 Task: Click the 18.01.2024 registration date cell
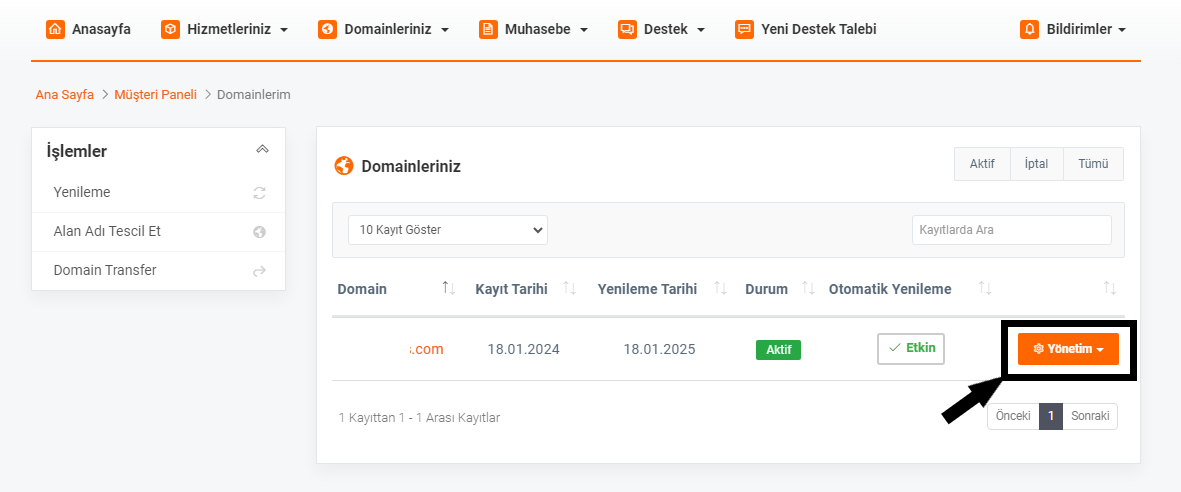[523, 349]
